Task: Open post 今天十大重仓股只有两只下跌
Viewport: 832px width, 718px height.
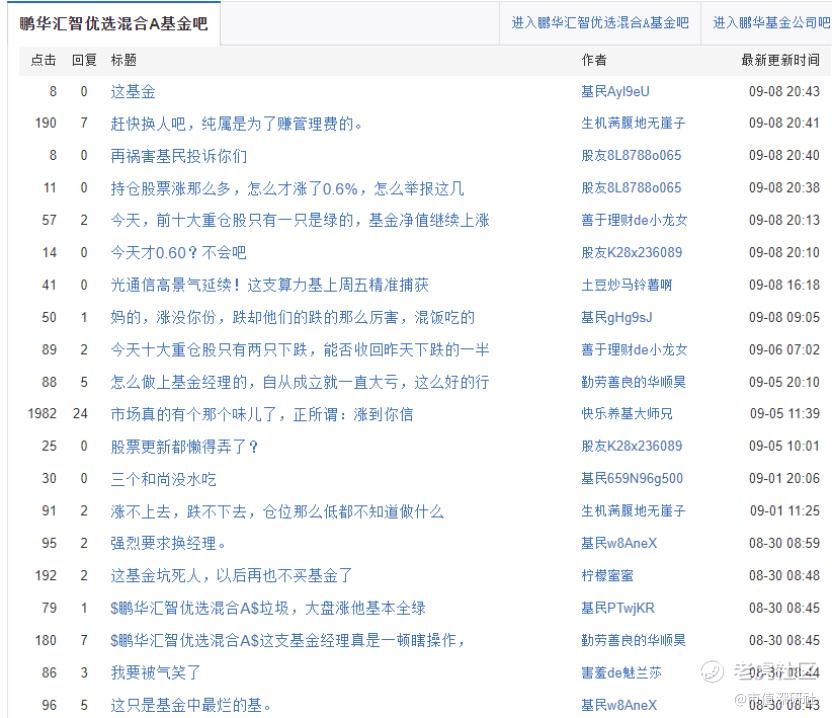Action: [300, 350]
